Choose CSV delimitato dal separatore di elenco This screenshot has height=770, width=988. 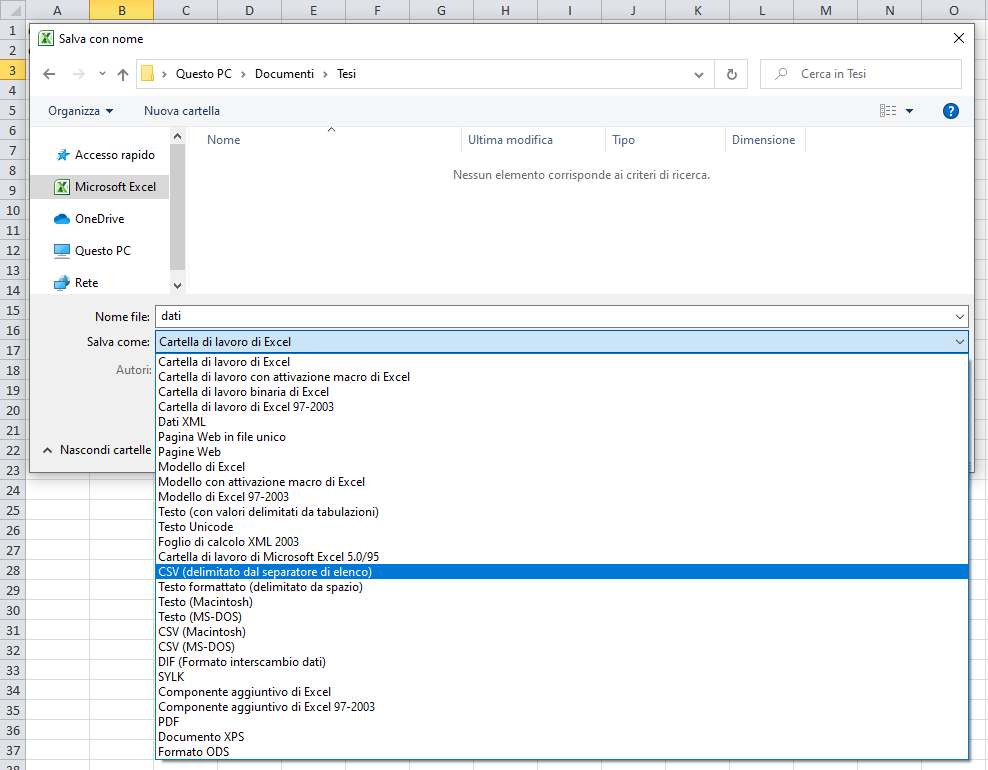pos(561,572)
